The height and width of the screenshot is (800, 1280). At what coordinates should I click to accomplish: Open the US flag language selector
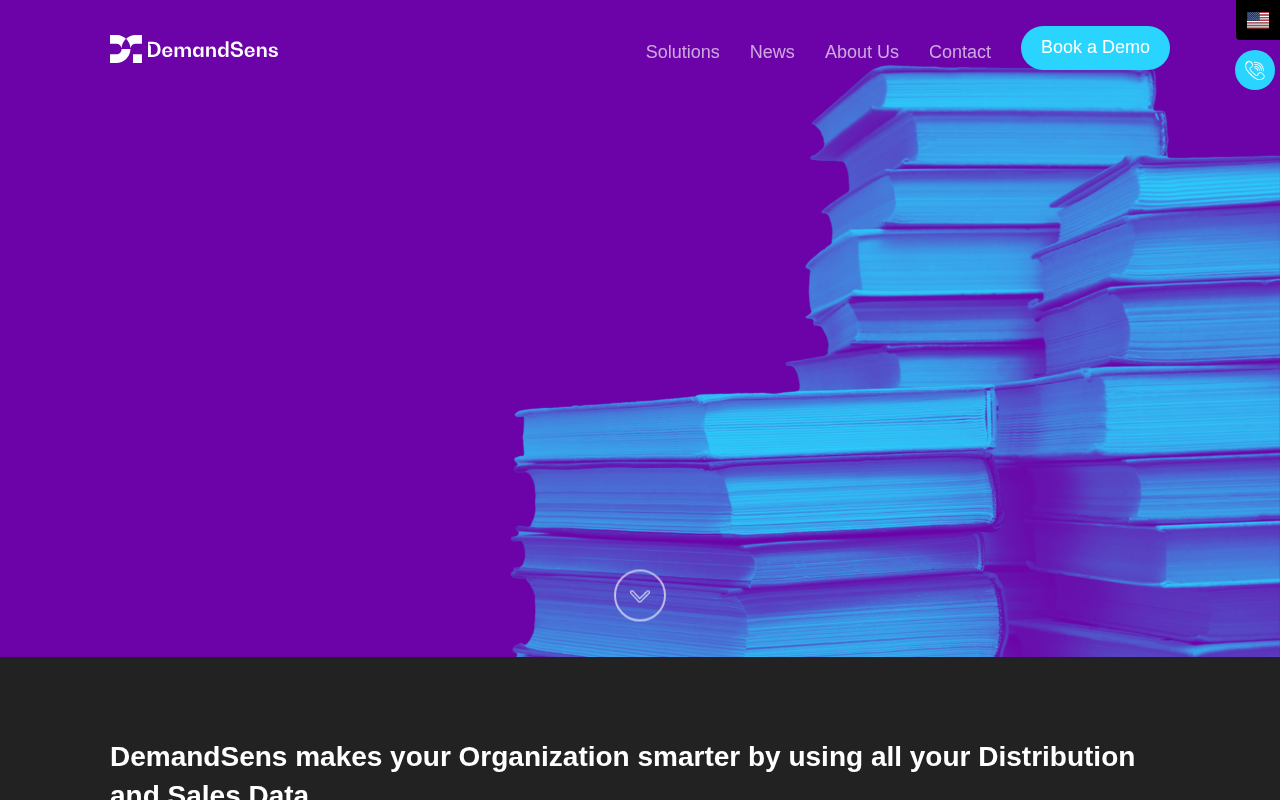(x=1258, y=20)
